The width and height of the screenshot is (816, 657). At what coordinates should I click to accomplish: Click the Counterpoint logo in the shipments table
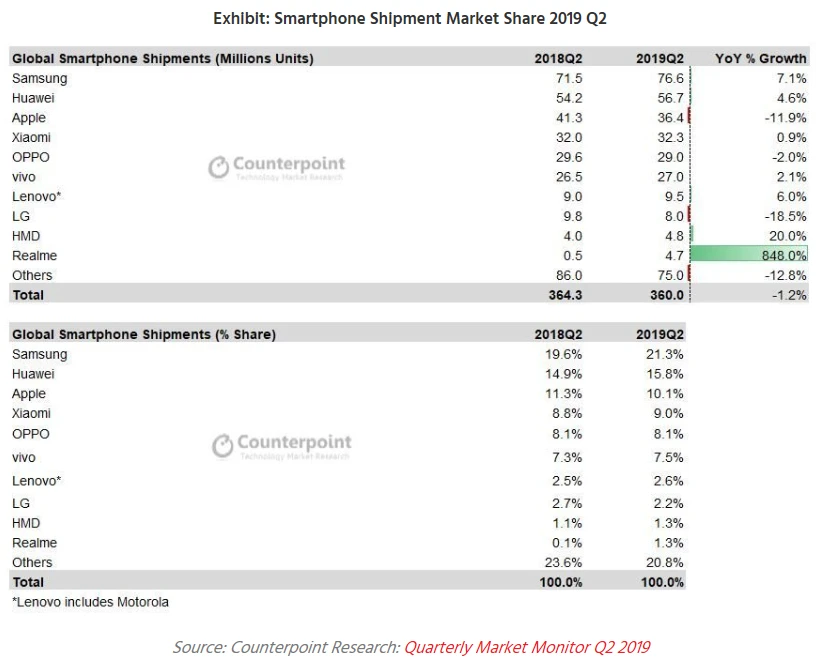coord(276,167)
